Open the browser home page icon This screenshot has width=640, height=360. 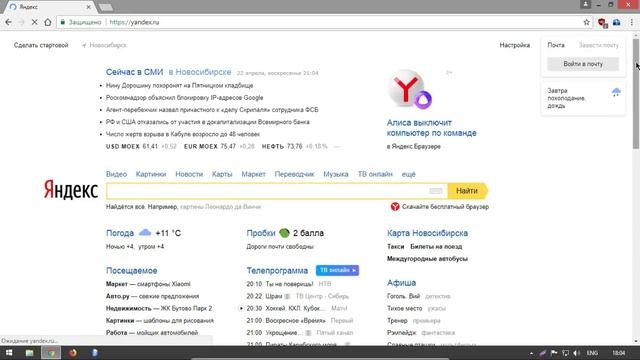[48, 22]
